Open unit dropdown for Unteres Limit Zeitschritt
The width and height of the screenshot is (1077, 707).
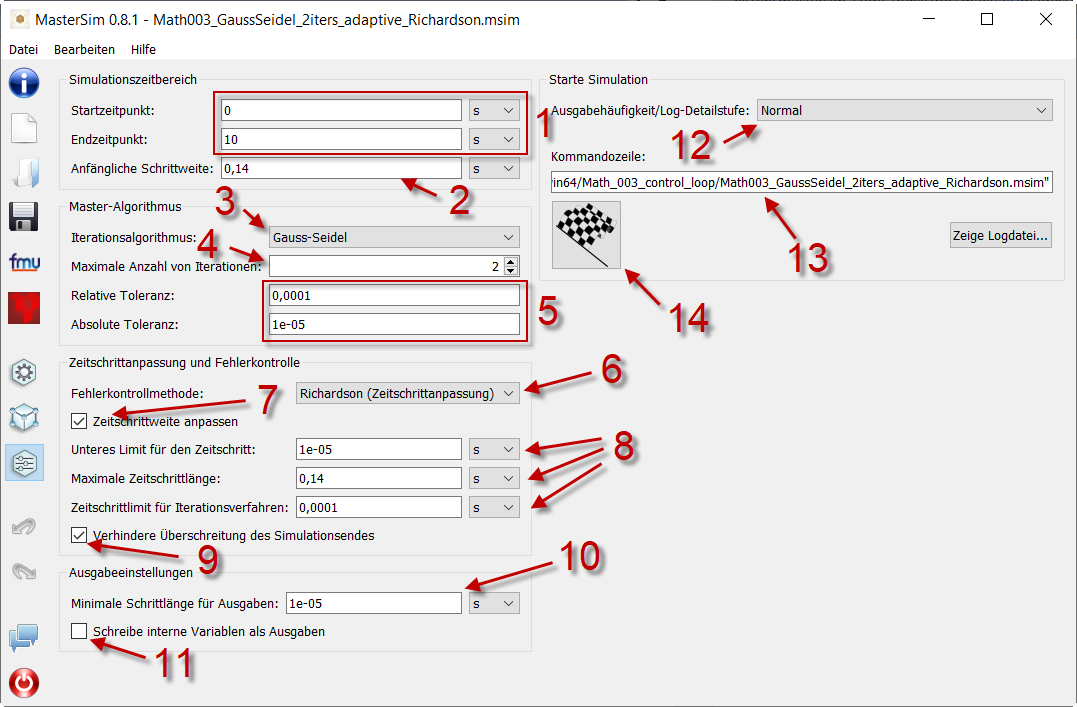tap(494, 449)
